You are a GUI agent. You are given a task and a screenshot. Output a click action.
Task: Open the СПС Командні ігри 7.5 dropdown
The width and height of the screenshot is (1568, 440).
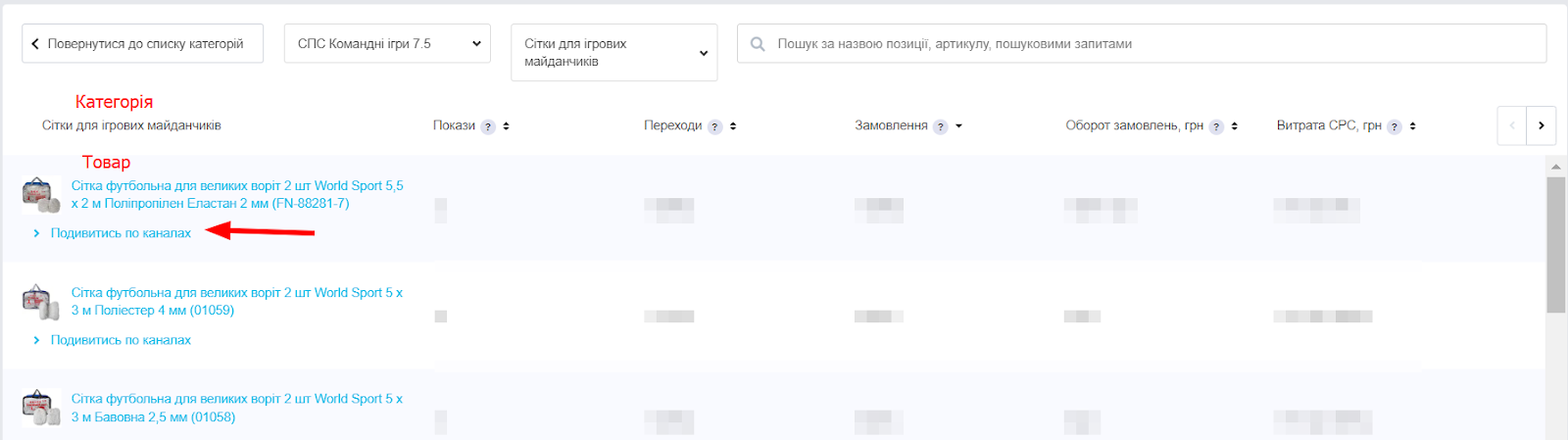[387, 43]
